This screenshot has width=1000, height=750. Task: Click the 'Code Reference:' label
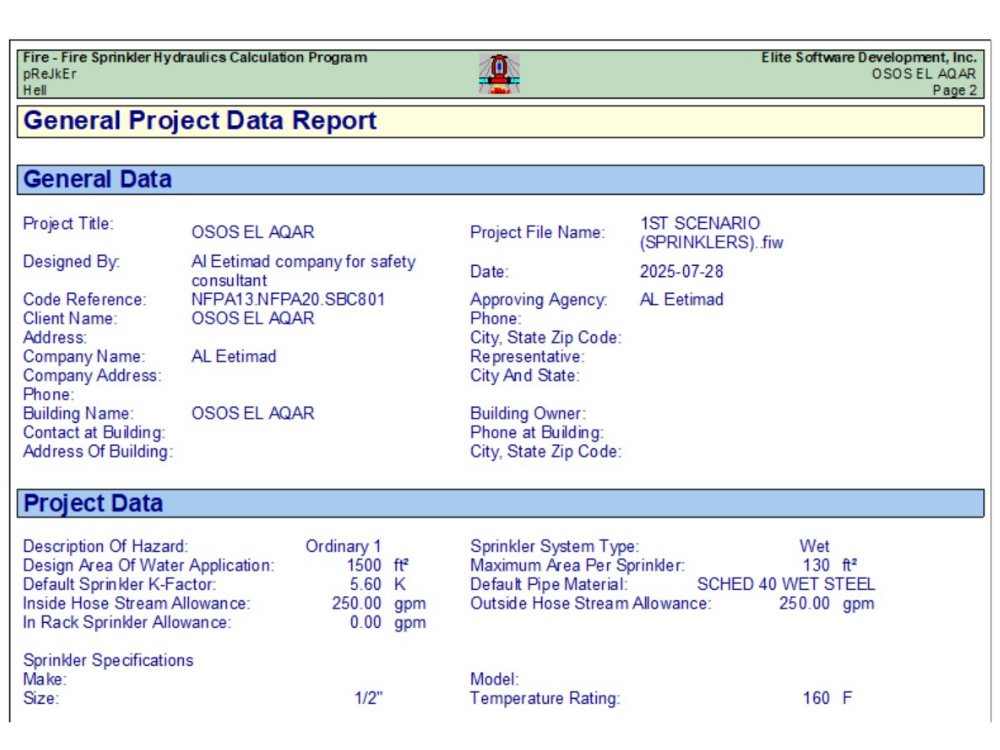[85, 299]
